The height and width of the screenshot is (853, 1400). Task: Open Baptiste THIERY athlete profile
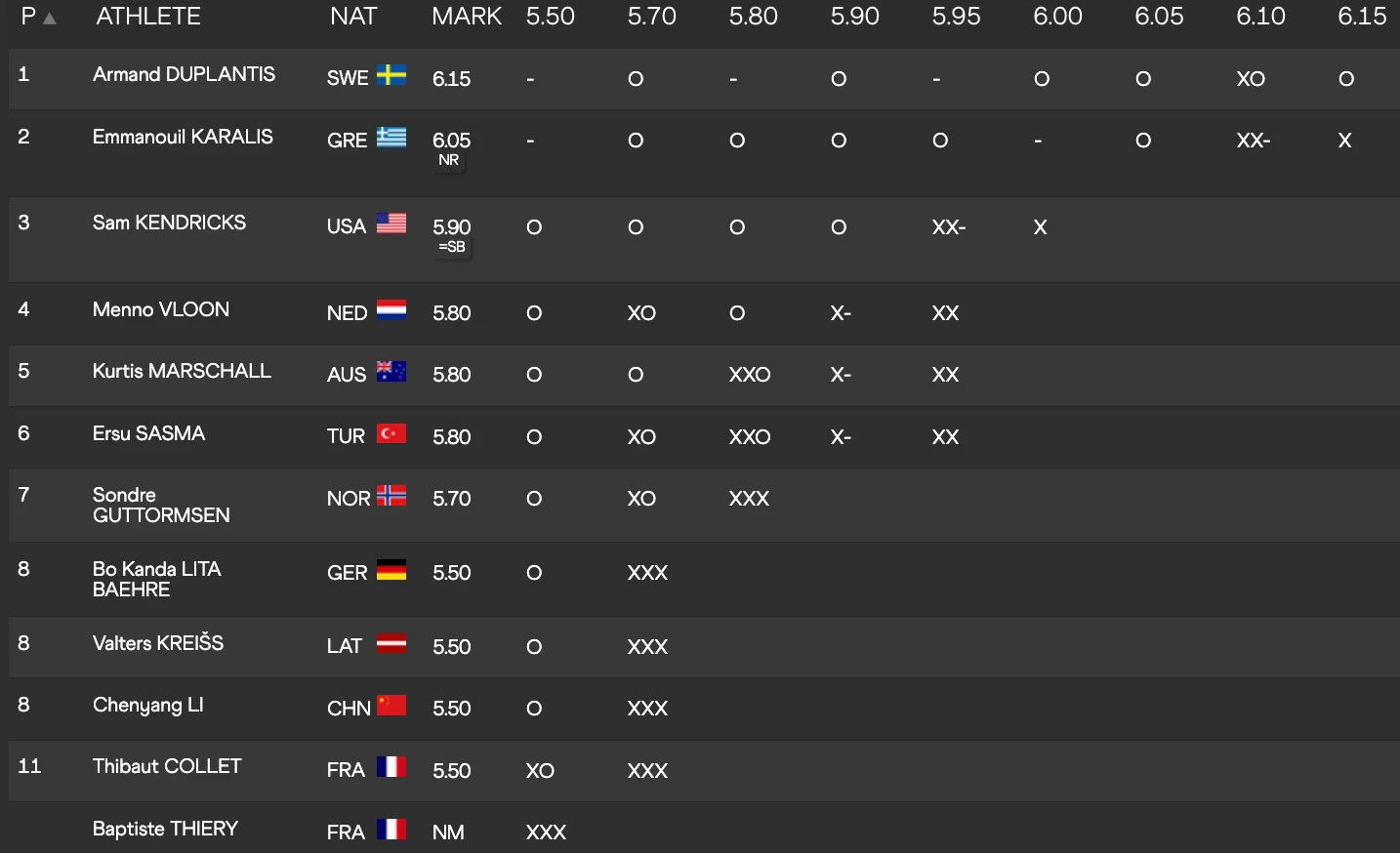pos(165,829)
